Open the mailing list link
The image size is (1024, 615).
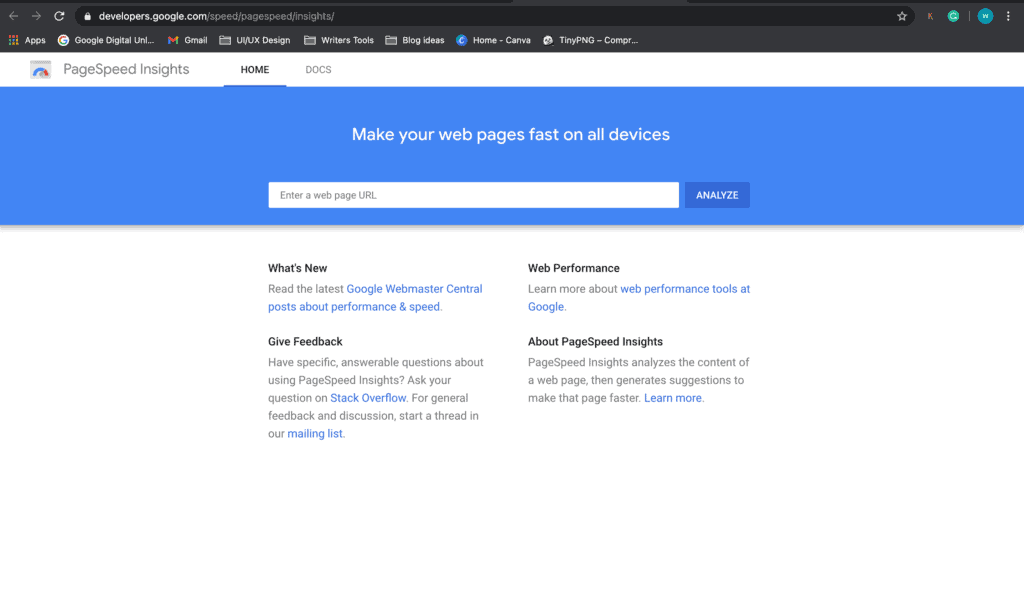(315, 434)
